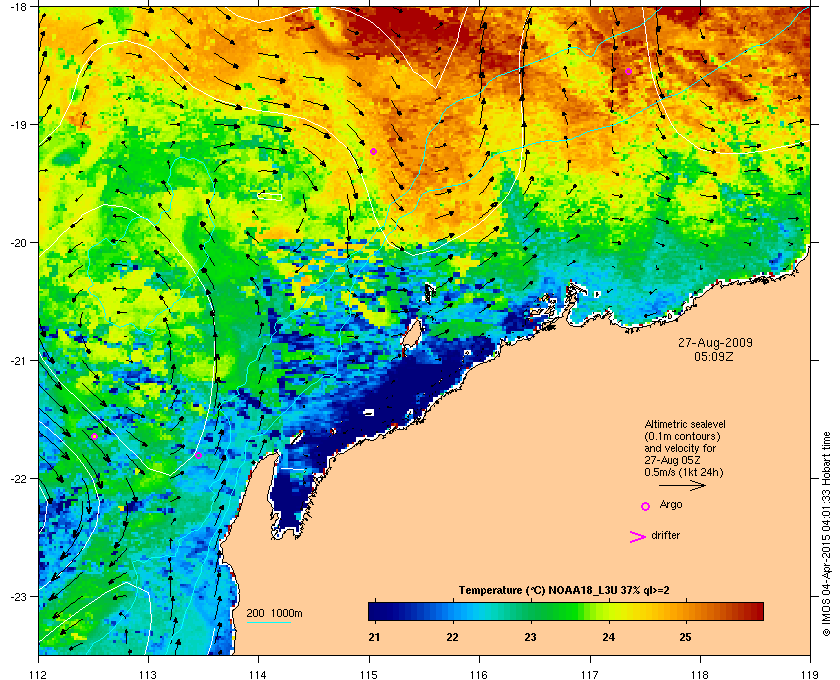The height and width of the screenshot is (680, 840).
Task: Click the Argo float marker near 112.5E 21.6S
Action: coord(94,437)
